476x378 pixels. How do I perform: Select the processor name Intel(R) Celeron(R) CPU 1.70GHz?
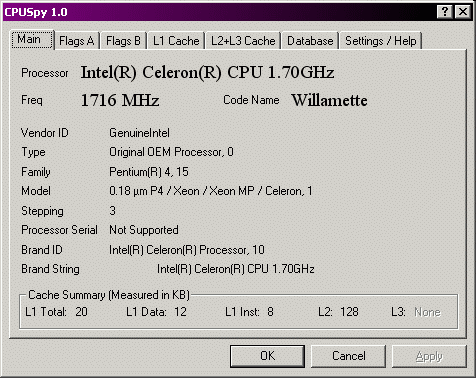coord(207,73)
